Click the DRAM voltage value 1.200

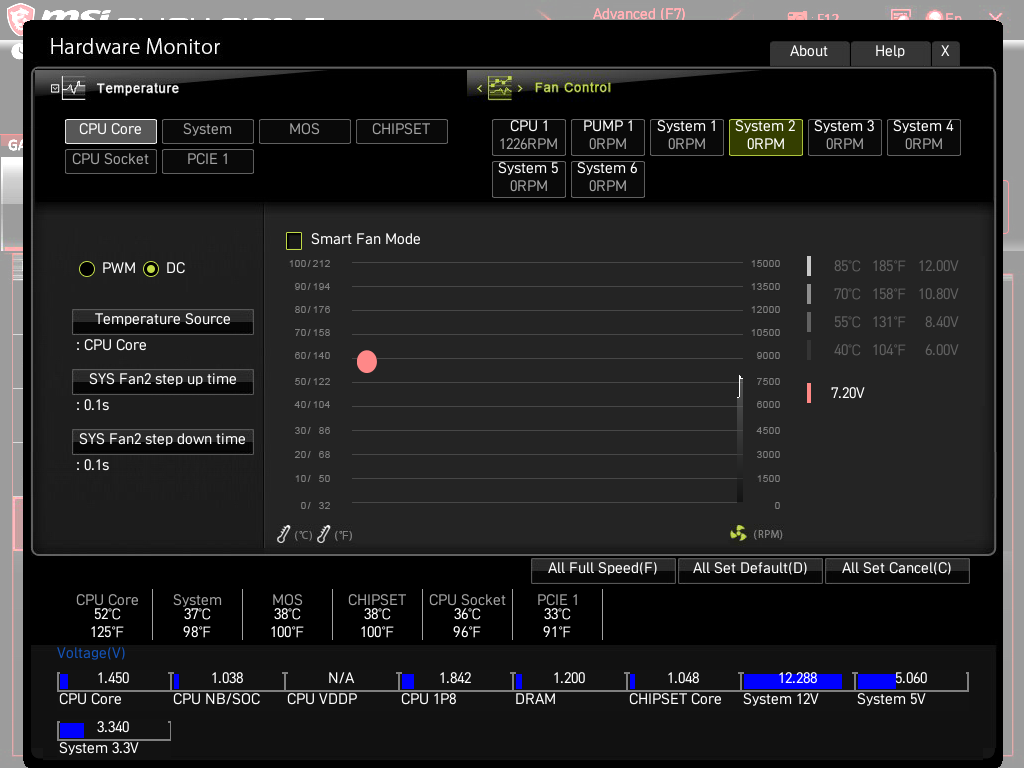[569, 679]
